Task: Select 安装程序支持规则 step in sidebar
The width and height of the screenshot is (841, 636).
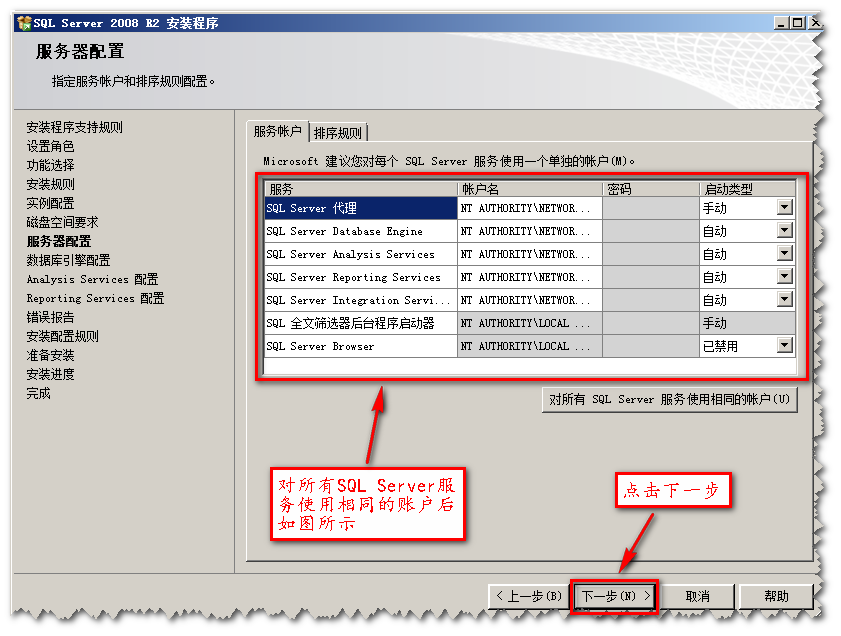Action: [x=75, y=127]
